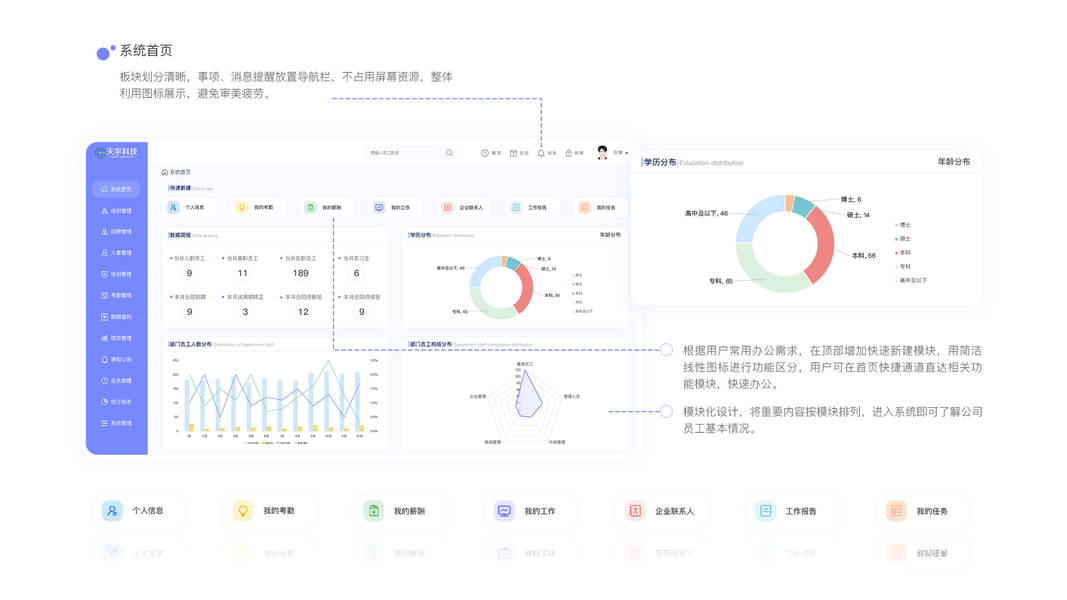Toggle 本科 legend entry in enlarged chart
Image resolution: width=1067 pixels, height=600 pixels.
903,252
